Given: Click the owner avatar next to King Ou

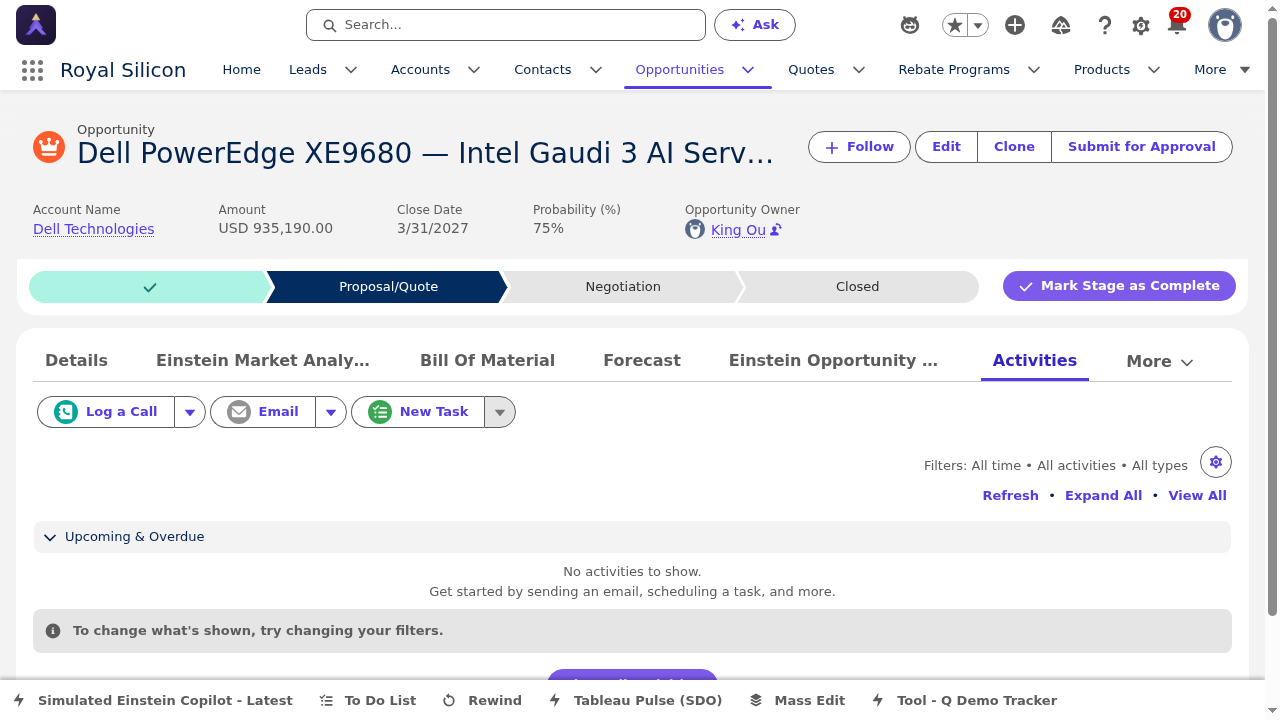Looking at the screenshot, I should 695,230.
